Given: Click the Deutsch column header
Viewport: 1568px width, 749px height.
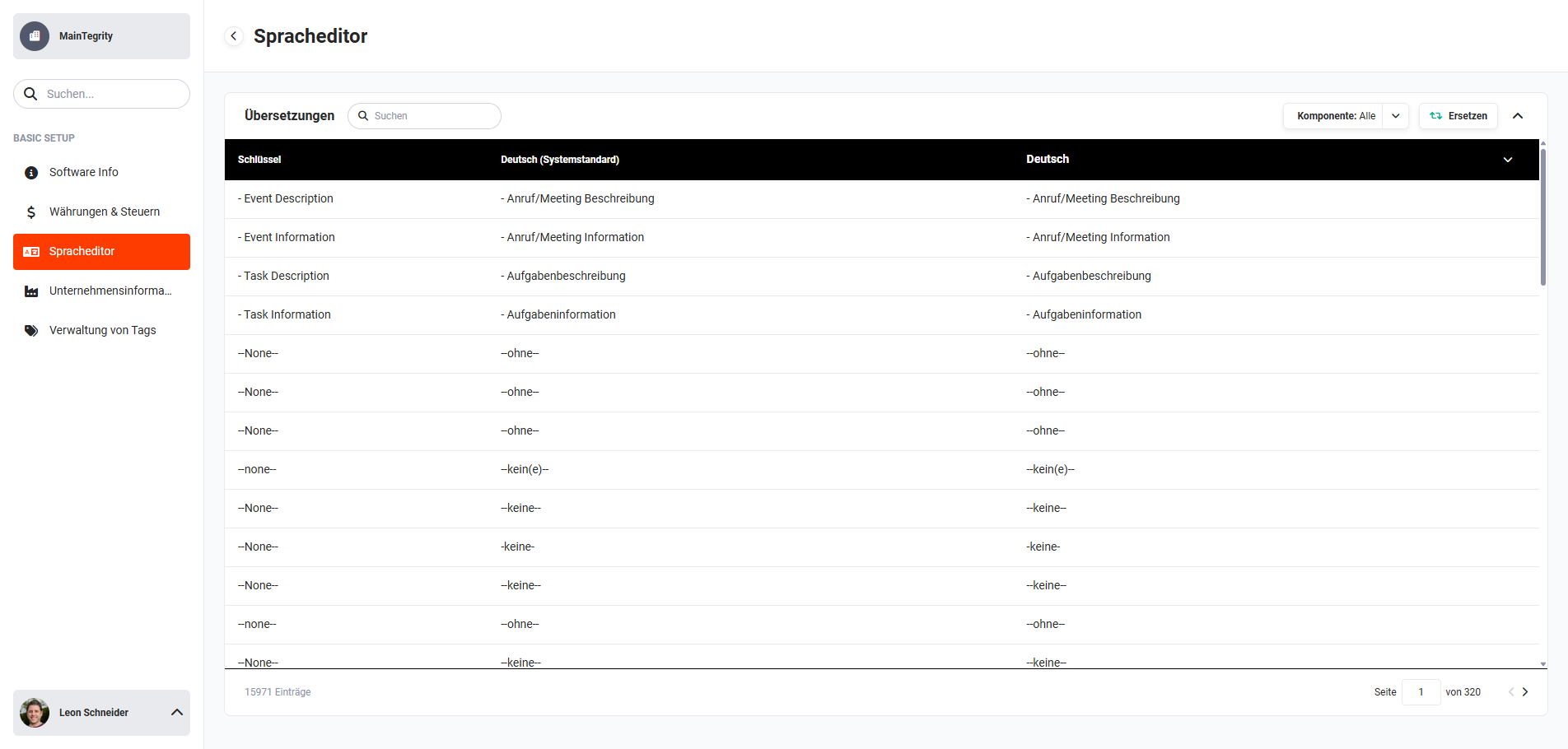Looking at the screenshot, I should [x=1048, y=160].
